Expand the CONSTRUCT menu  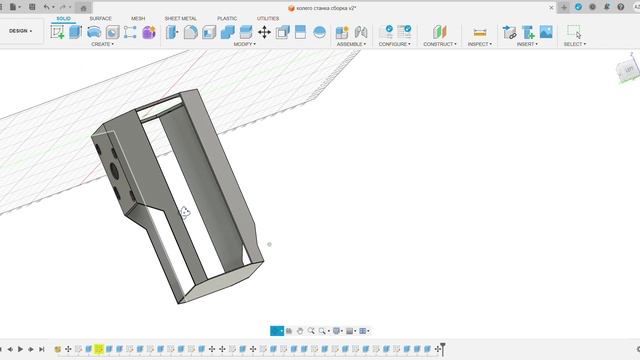click(440, 44)
